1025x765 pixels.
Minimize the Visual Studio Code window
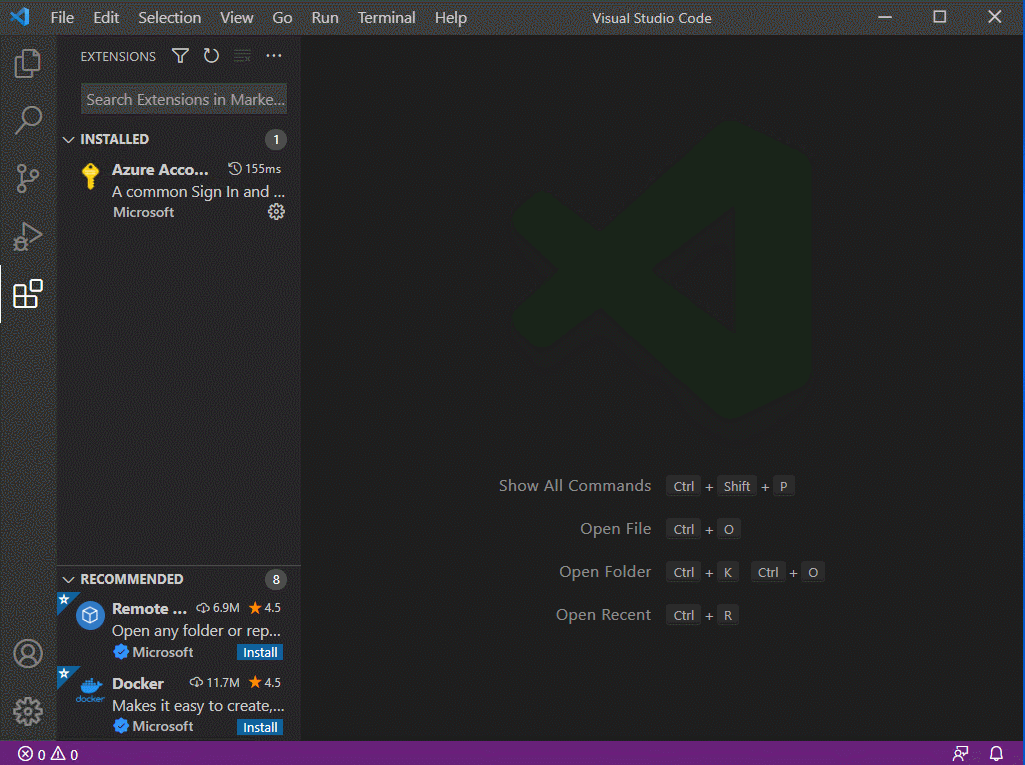pyautogui.click(x=885, y=17)
